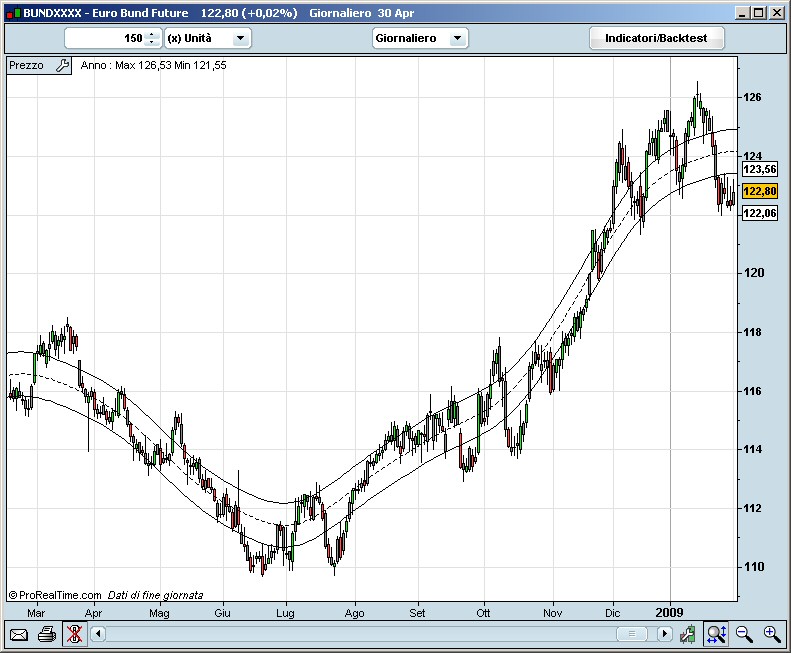Image resolution: width=791 pixels, height=653 pixels.
Task: Toggle the auto-zoom magnifier with arrows
Action: point(716,634)
